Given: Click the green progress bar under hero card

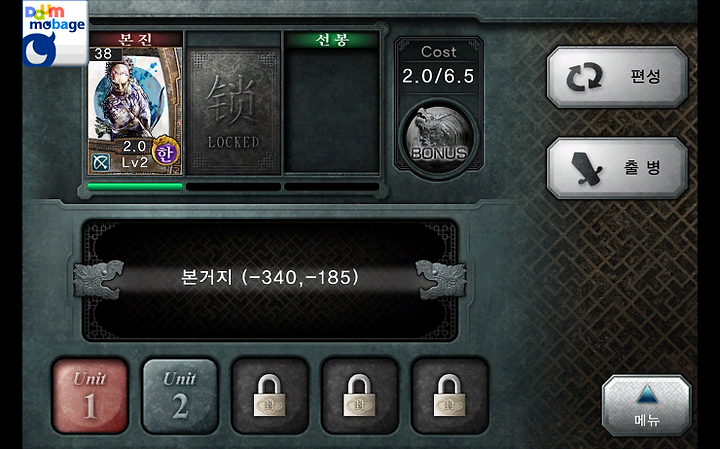Looking at the screenshot, I should (x=135, y=187).
